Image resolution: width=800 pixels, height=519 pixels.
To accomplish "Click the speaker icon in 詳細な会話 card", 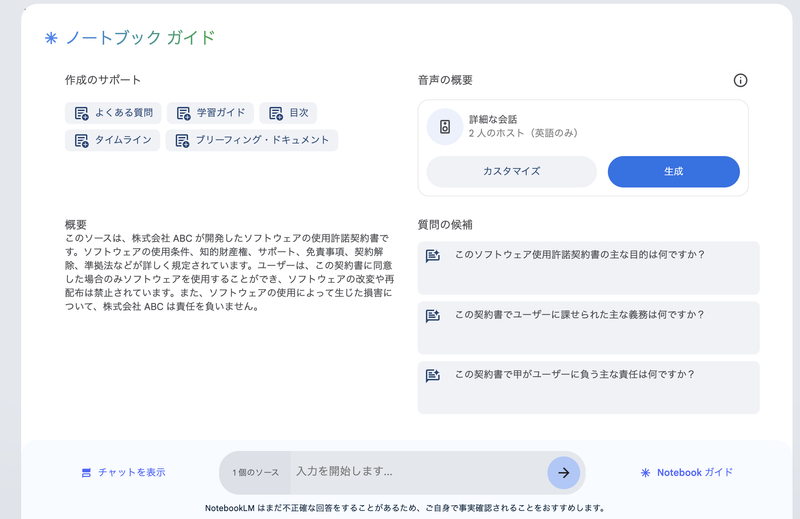I will (x=445, y=126).
